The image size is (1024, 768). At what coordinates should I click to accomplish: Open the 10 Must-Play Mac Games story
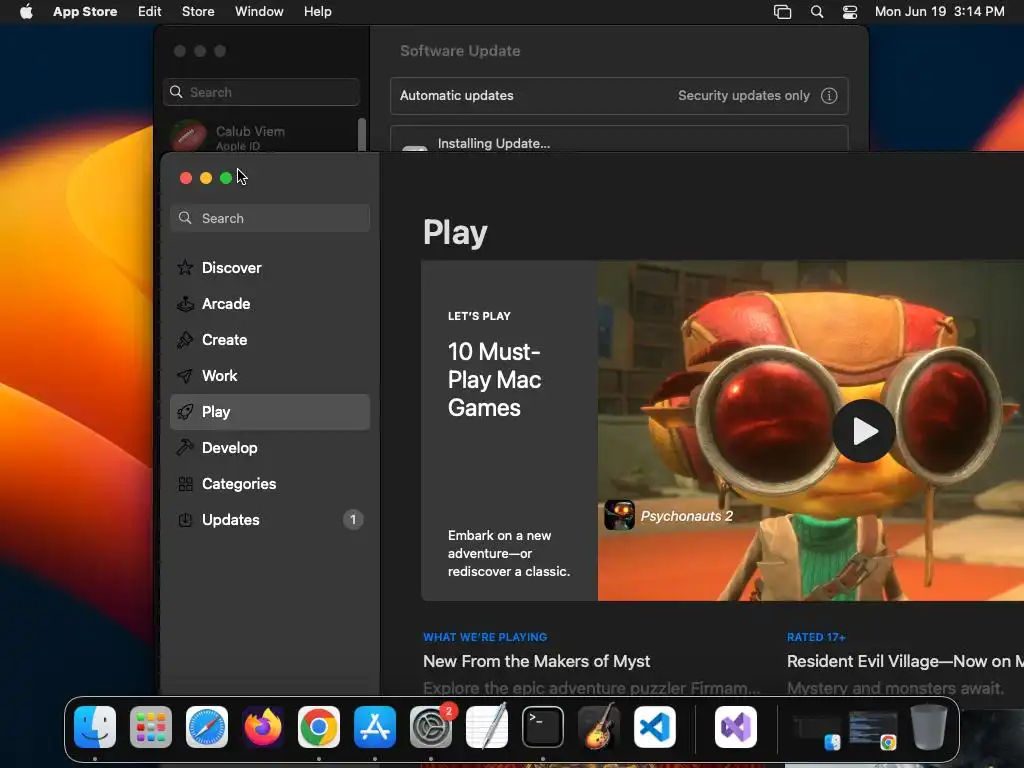509,430
